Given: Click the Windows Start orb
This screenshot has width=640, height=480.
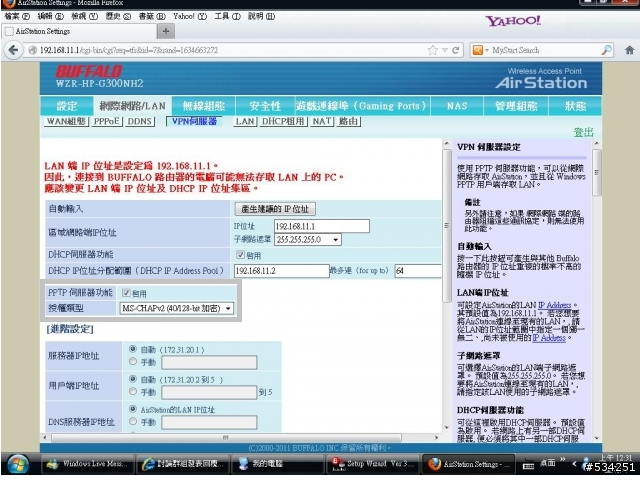Looking at the screenshot, I should coord(17,464).
